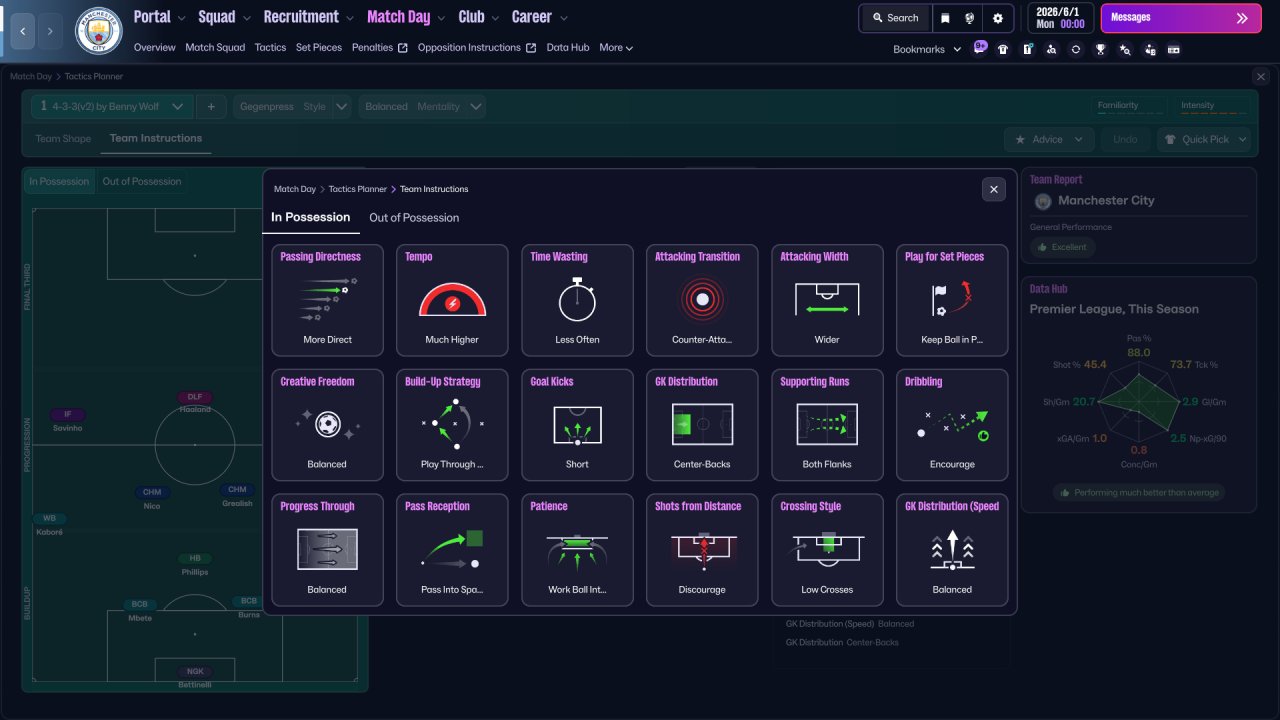Open the Patience tile

(577, 550)
